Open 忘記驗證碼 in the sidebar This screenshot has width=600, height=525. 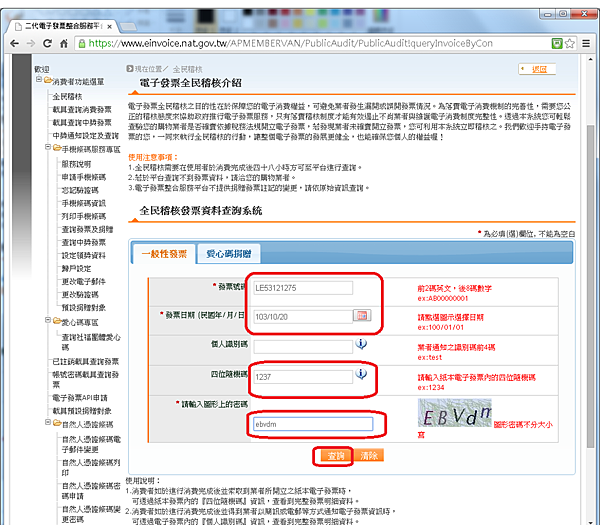[x=80, y=190]
